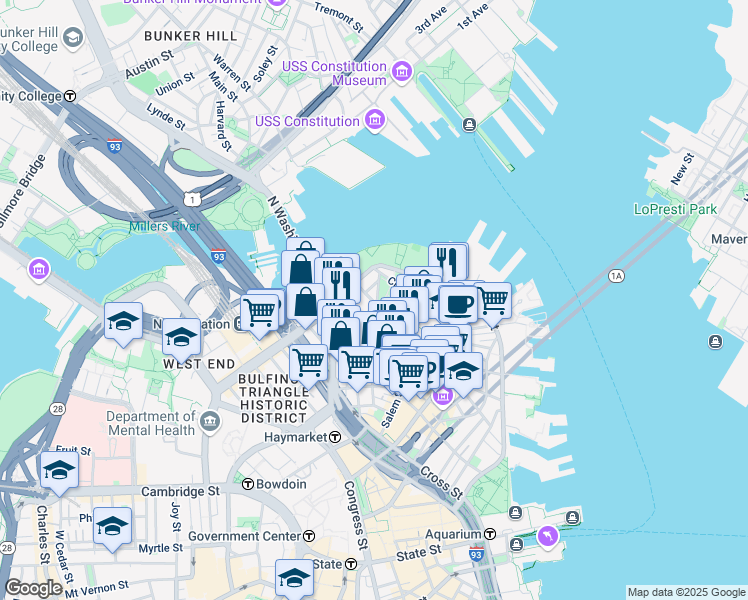Screen dimensions: 748x600
Task: Click the LoPresti Park label
Action: 675,209
